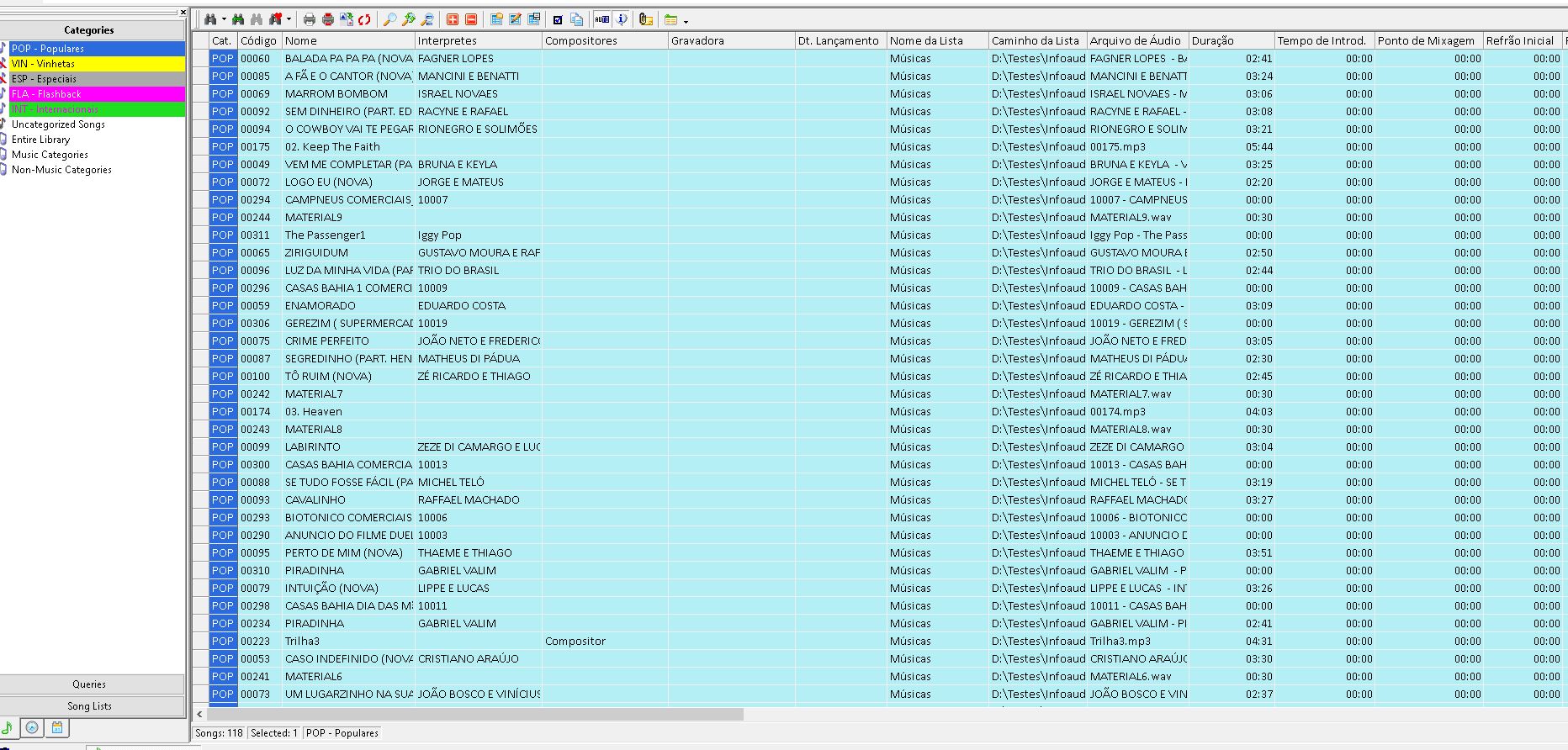Select the VIN - Vinhetas category
Viewport: 1568px width, 750px height.
[x=97, y=64]
